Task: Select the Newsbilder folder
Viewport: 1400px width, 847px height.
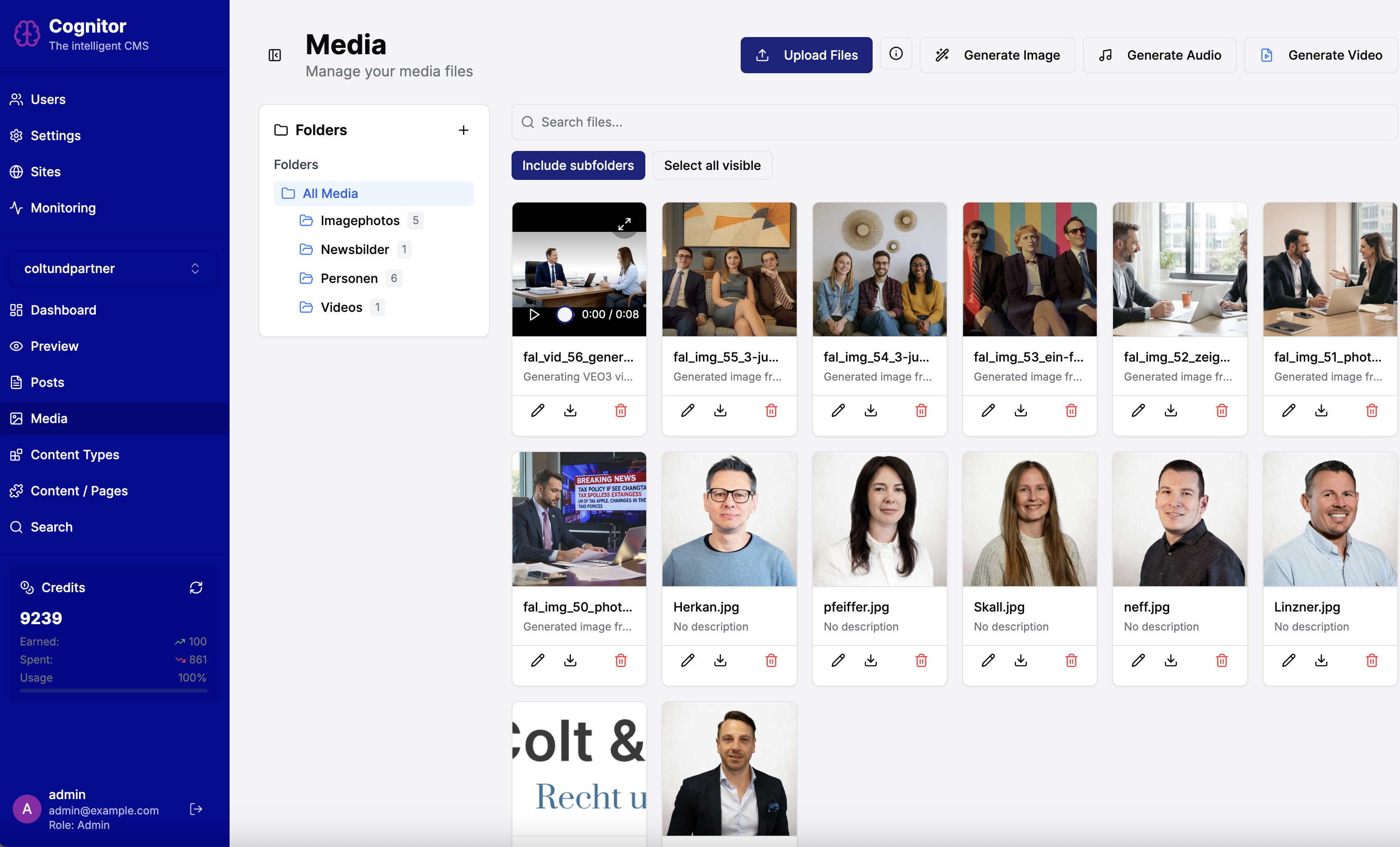Action: point(354,249)
